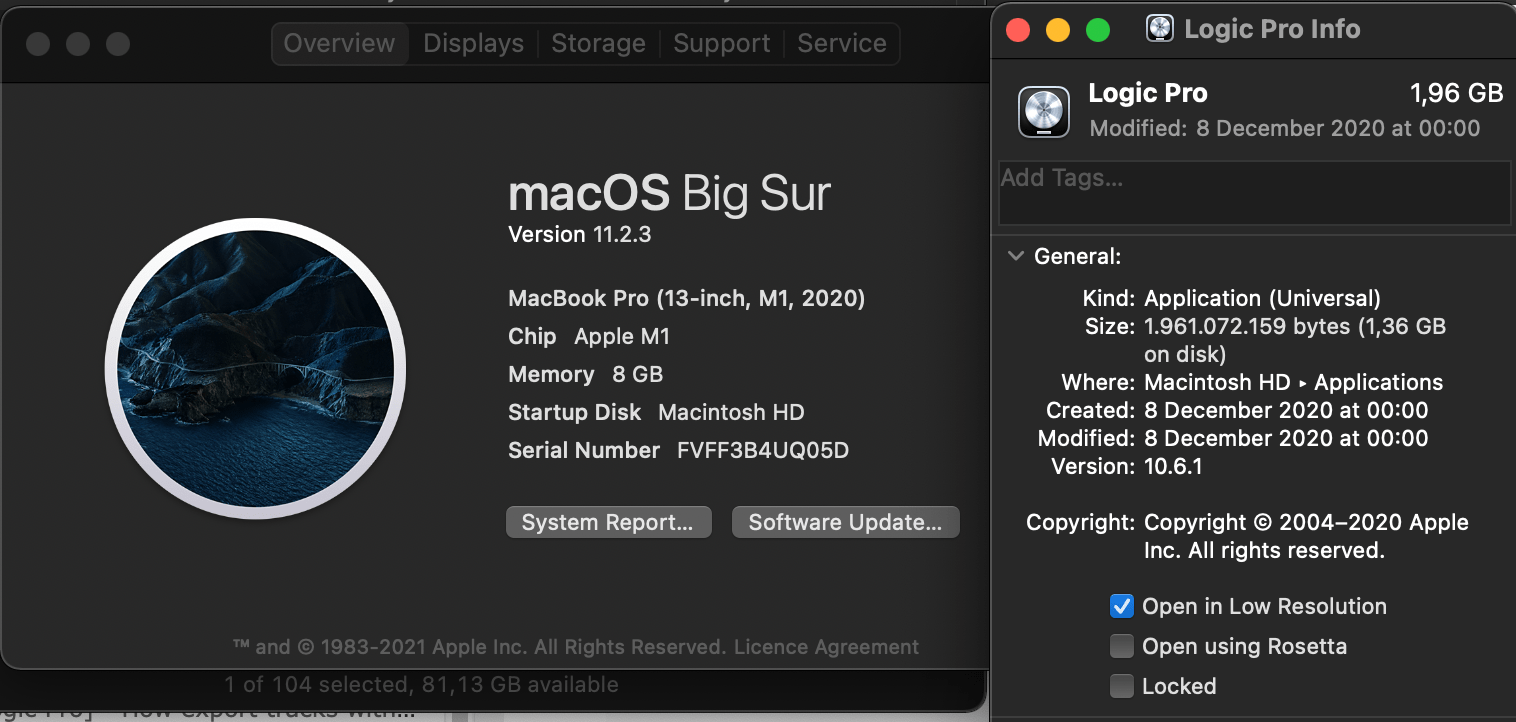Click the Add Tags field
Viewport: 1516px width, 722px height.
1254,192
